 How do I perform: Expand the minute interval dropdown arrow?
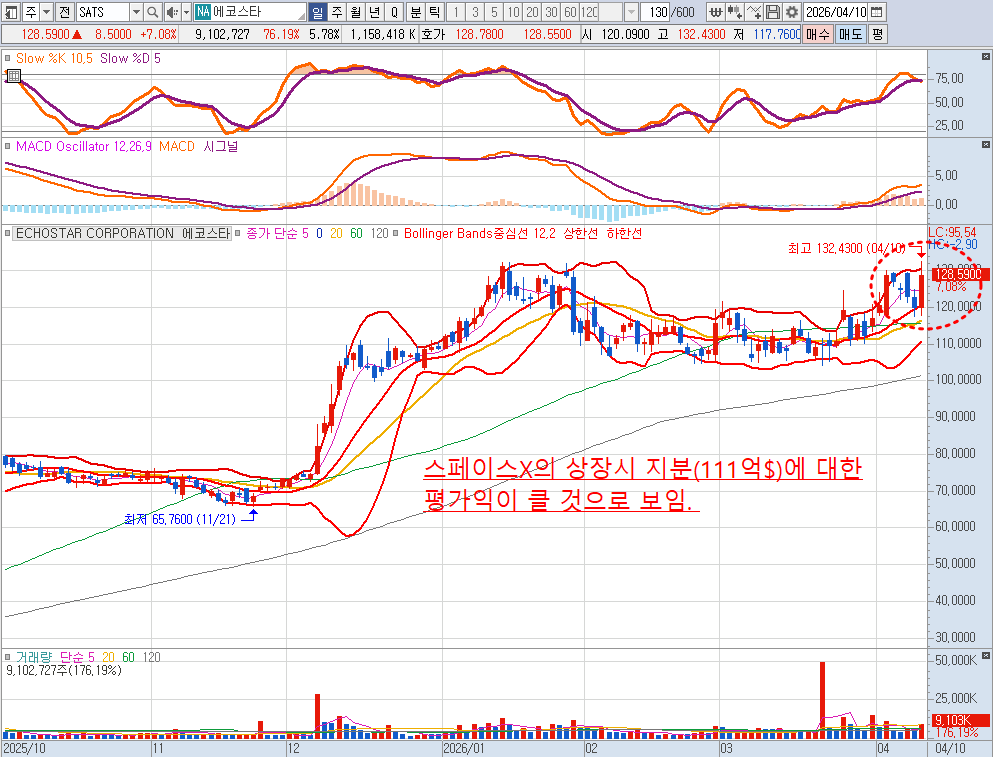(x=630, y=12)
